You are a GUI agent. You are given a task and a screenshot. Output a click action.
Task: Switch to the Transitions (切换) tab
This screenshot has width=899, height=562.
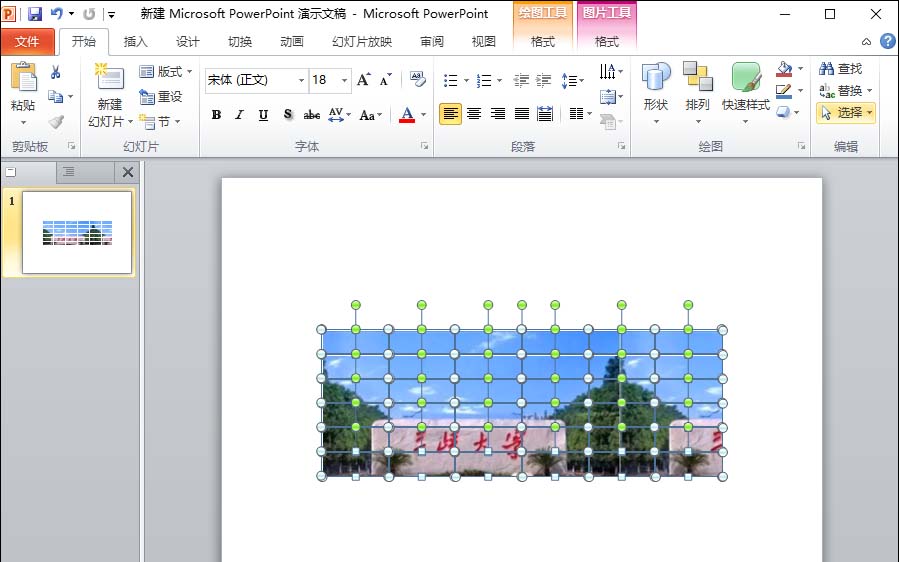click(240, 41)
